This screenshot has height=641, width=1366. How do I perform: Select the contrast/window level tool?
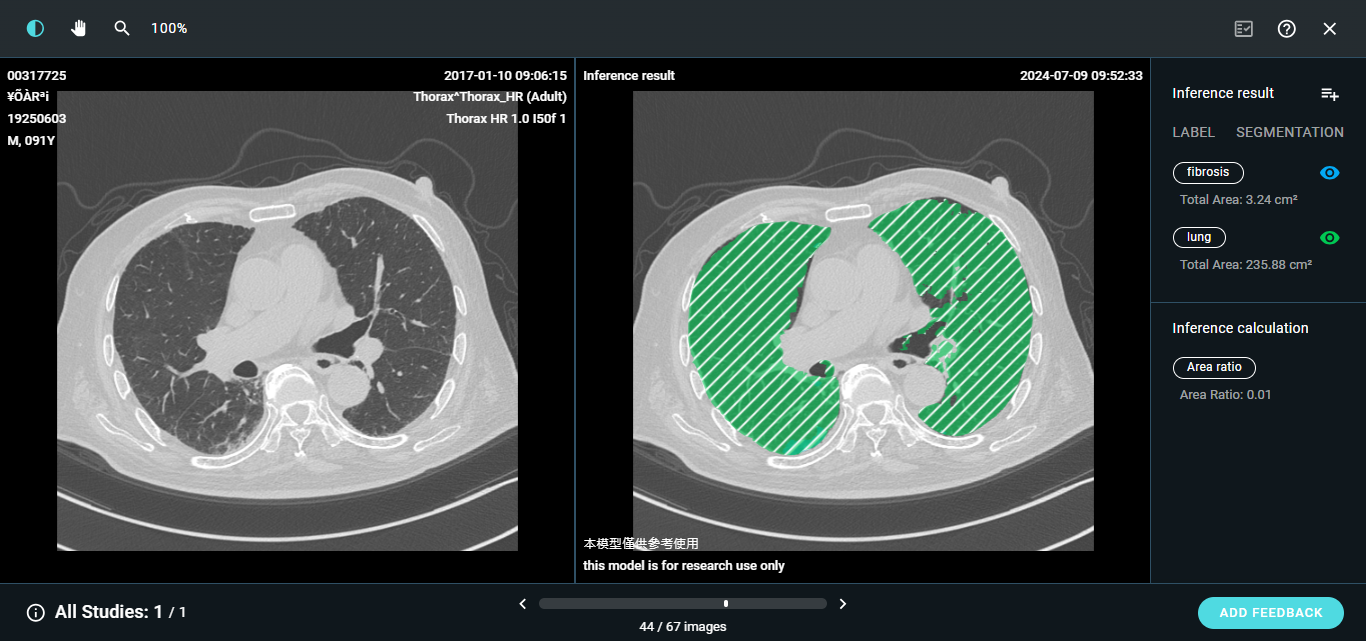click(x=35, y=28)
